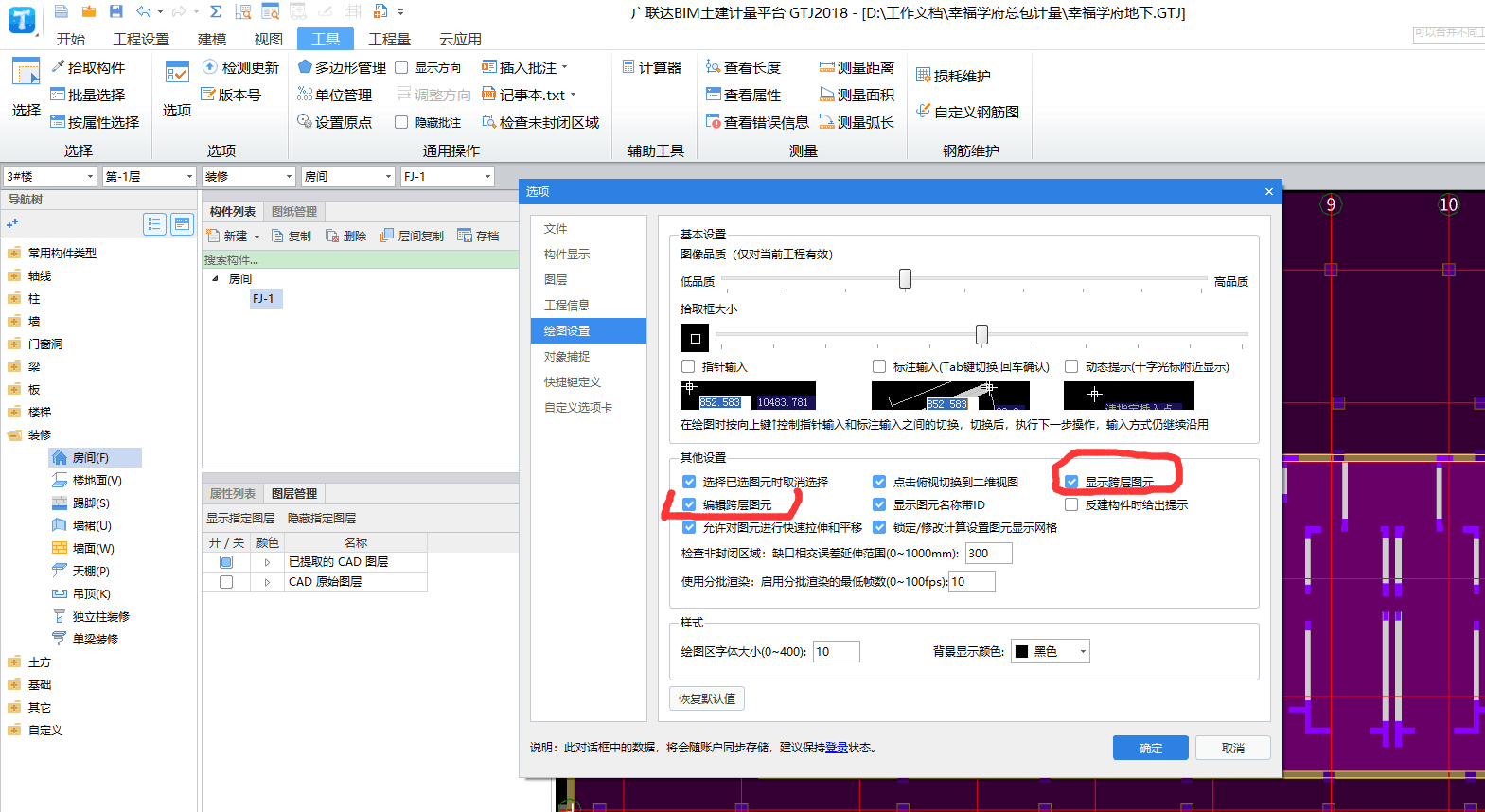Open the 工程设置 ribbon tab
The height and width of the screenshot is (812, 1485).
coord(141,39)
